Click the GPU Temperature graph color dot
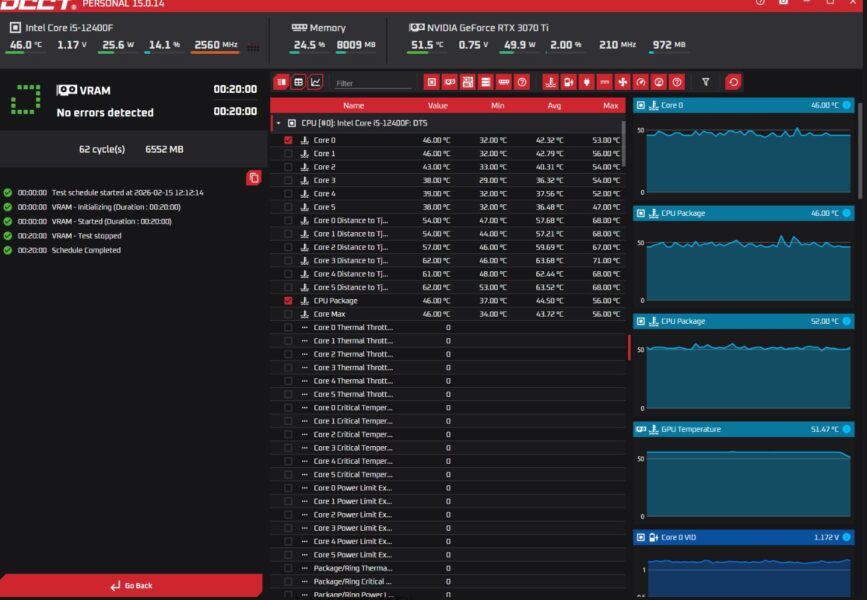This screenshot has width=867, height=600. click(847, 429)
